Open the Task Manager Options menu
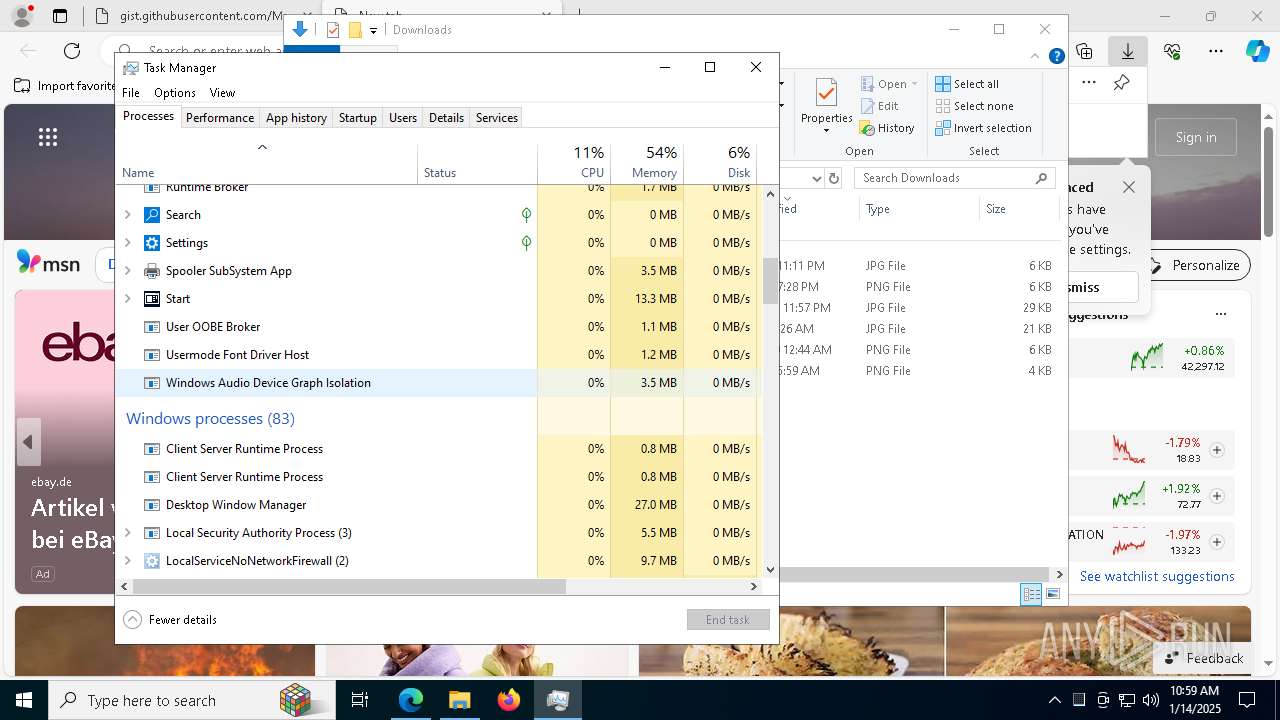Screen dimensions: 1280x720 (x=175, y=93)
